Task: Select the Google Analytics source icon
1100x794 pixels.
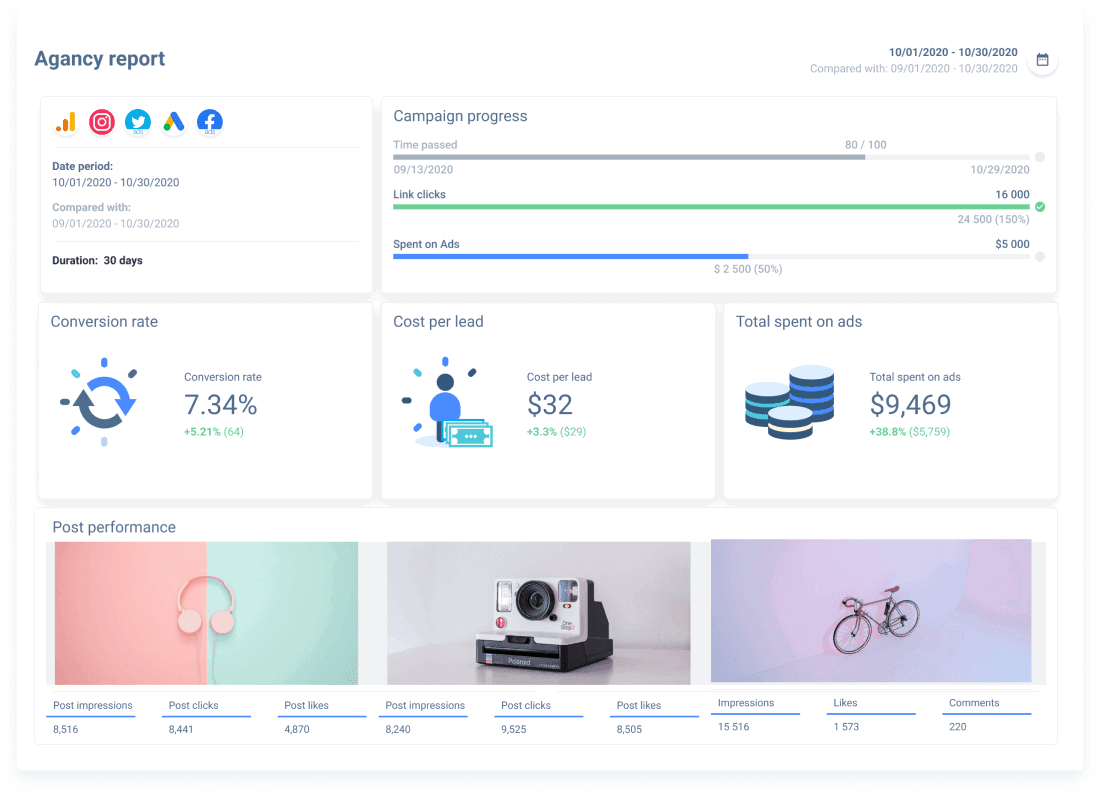Action: pos(66,121)
